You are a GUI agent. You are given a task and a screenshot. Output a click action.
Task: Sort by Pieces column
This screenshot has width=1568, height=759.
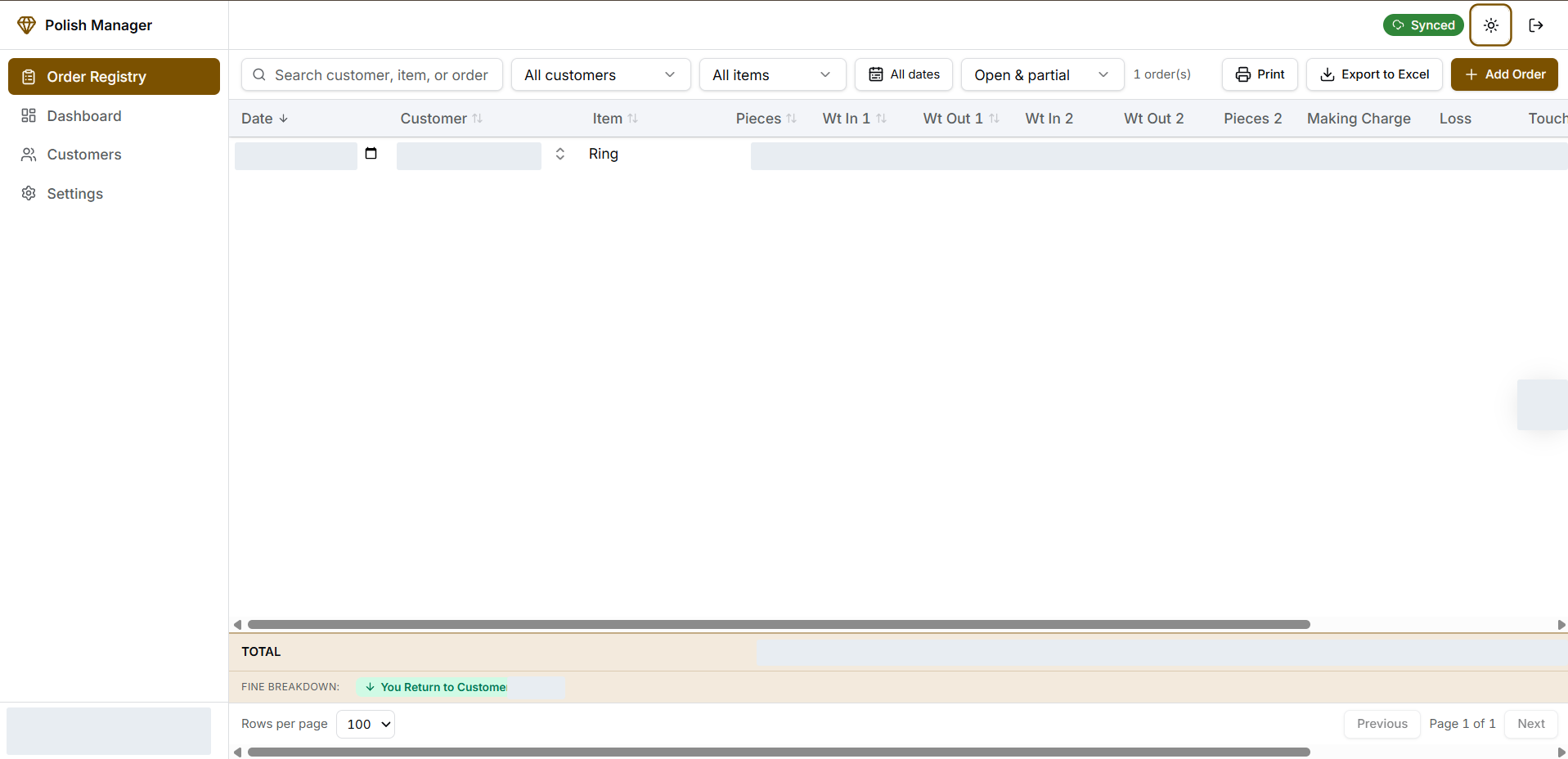[x=766, y=119]
